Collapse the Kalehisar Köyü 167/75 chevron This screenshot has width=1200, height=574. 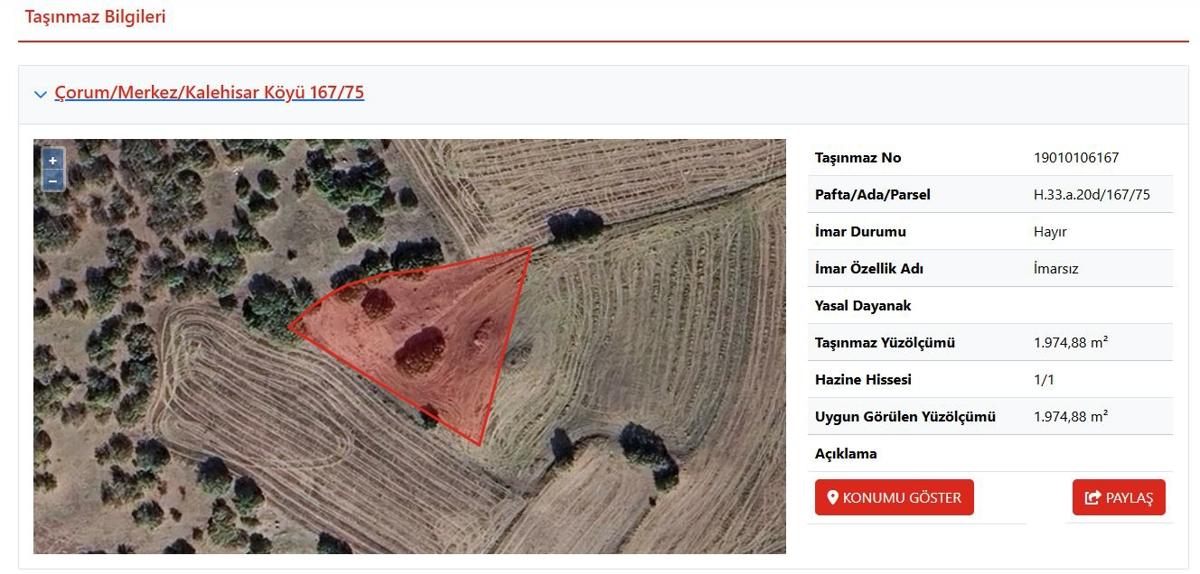click(x=40, y=94)
